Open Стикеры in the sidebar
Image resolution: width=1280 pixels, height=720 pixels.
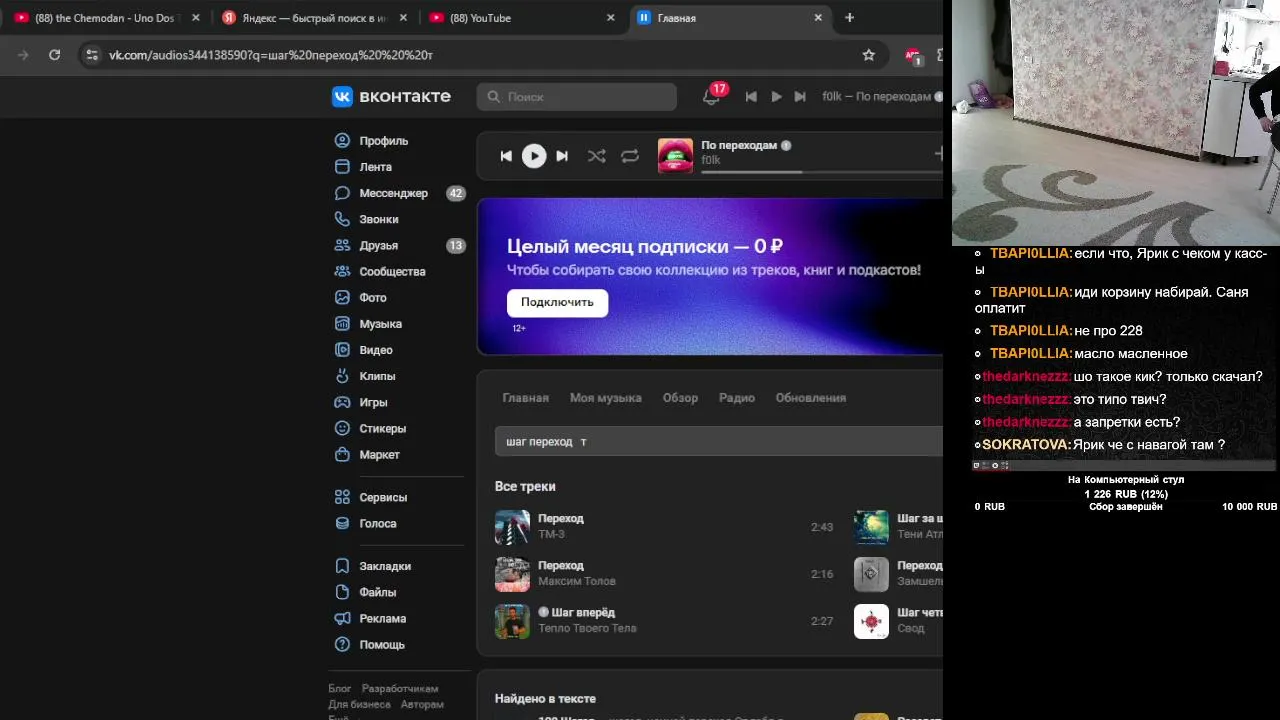click(x=370, y=428)
